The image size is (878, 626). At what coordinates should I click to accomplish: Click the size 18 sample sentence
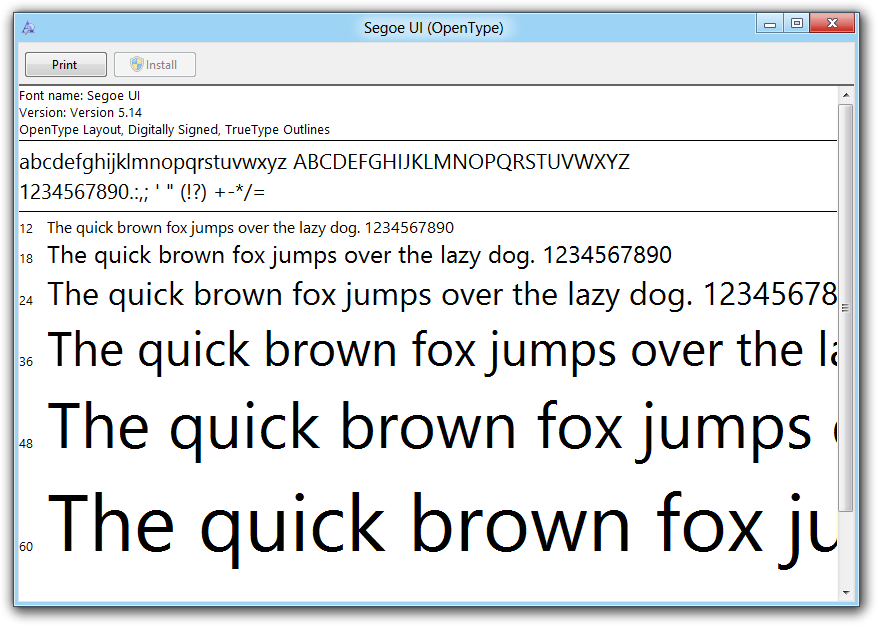click(359, 256)
